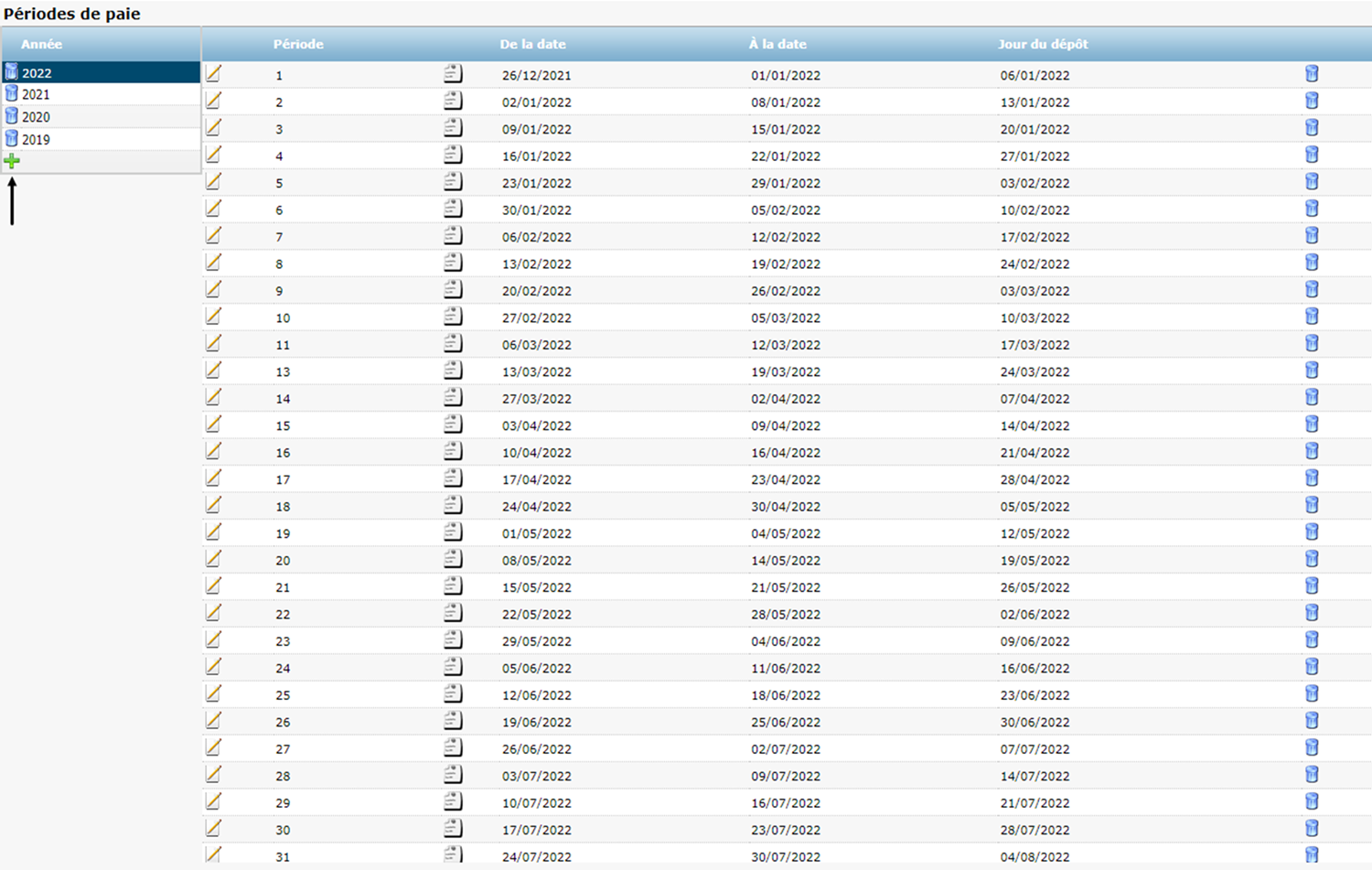The height and width of the screenshot is (870, 1372).
Task: Select year 2019 in the Année list
Action: point(36,140)
